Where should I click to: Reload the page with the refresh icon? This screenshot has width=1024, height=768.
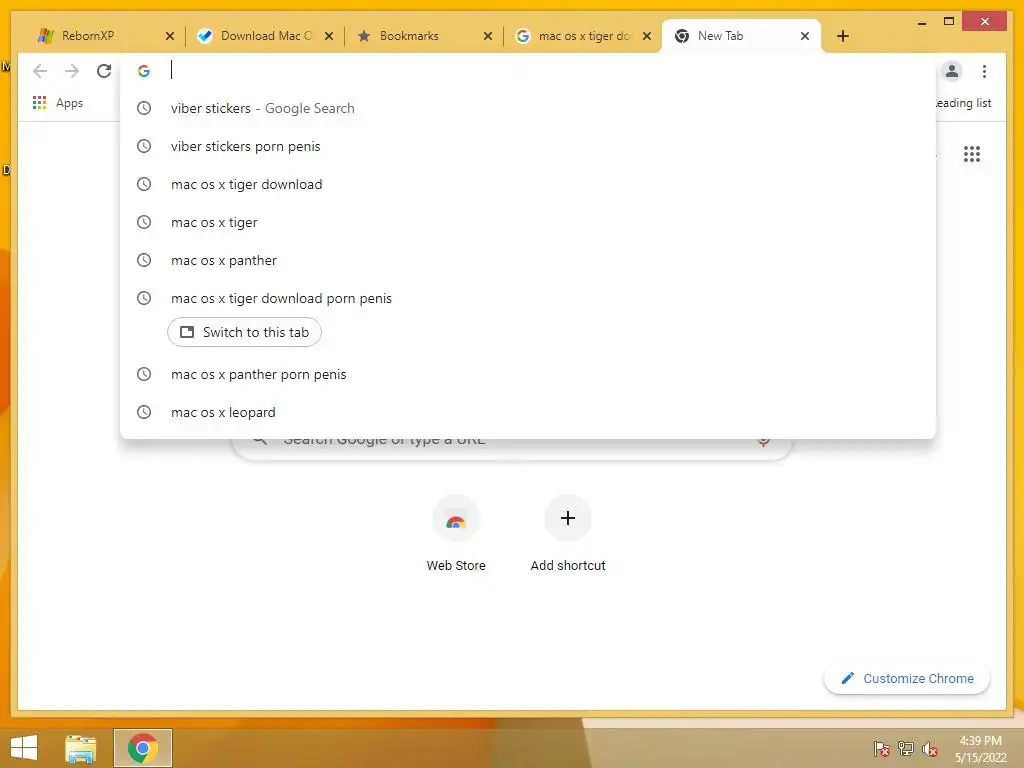pos(104,71)
